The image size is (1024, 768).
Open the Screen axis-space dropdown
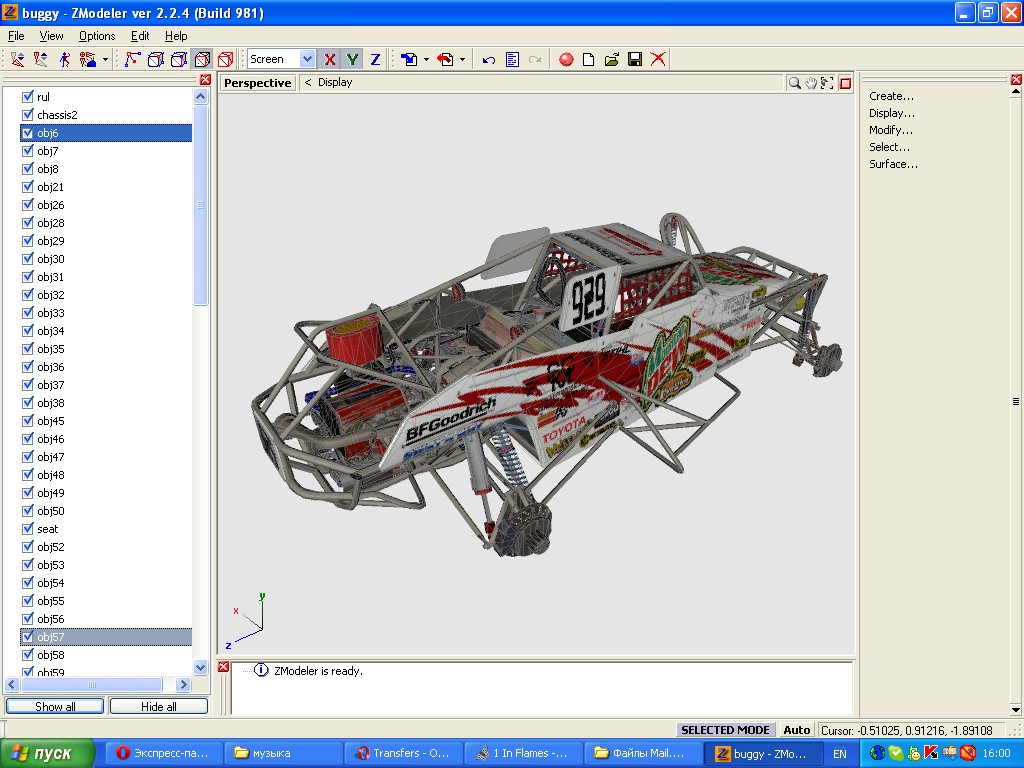click(x=307, y=60)
